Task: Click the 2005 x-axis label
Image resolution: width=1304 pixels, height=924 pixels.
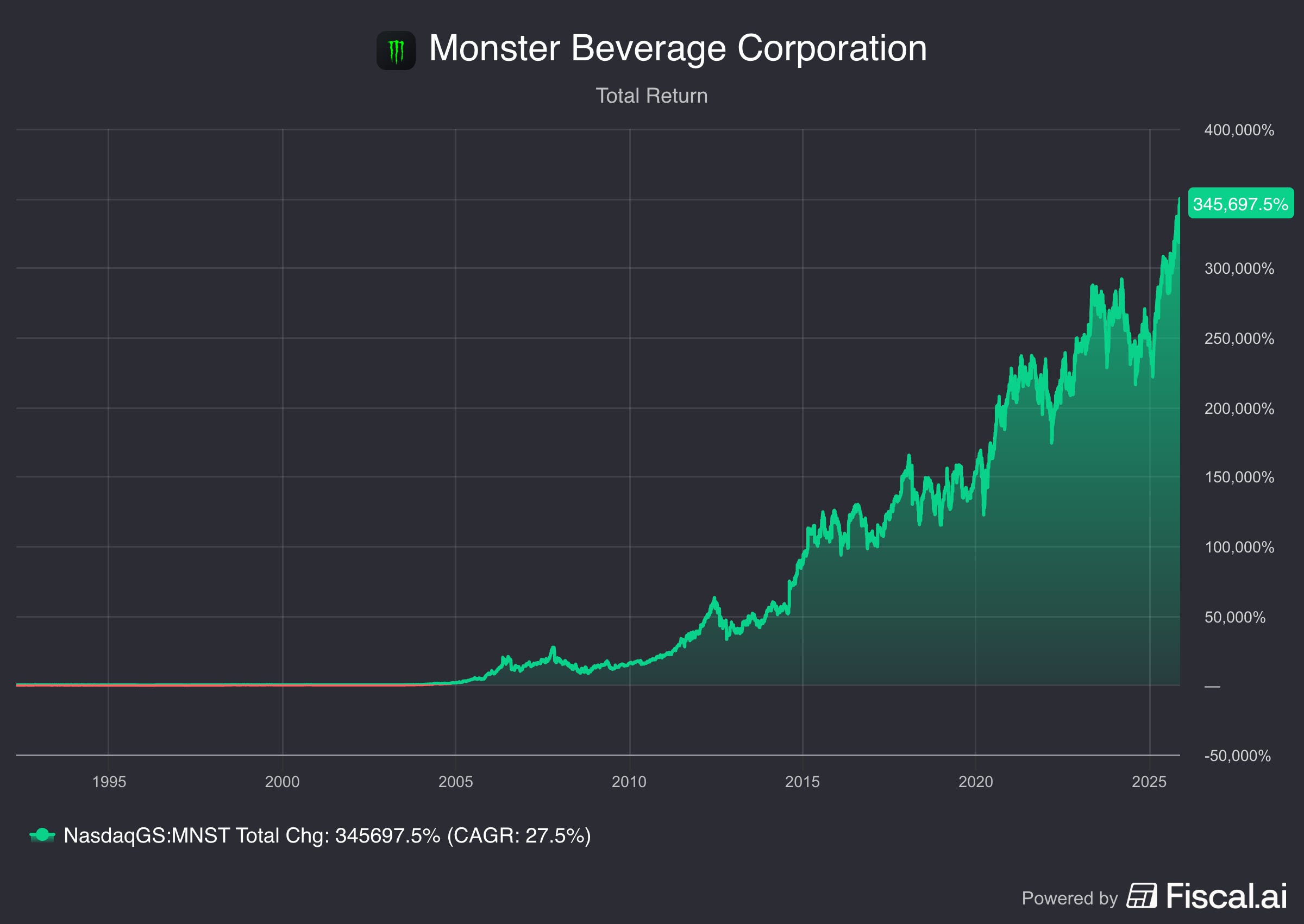Action: [x=455, y=782]
